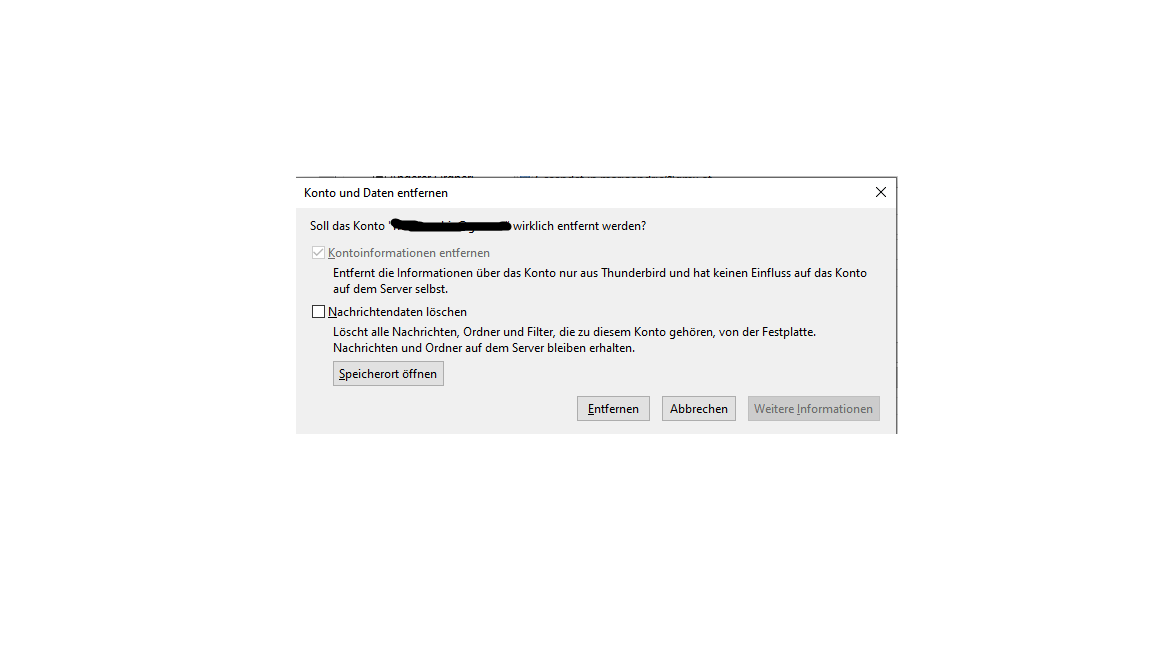Screen dimensions: 1152x648
Task: Click the Kontoinformationen entfernen label text
Action: tap(408, 253)
